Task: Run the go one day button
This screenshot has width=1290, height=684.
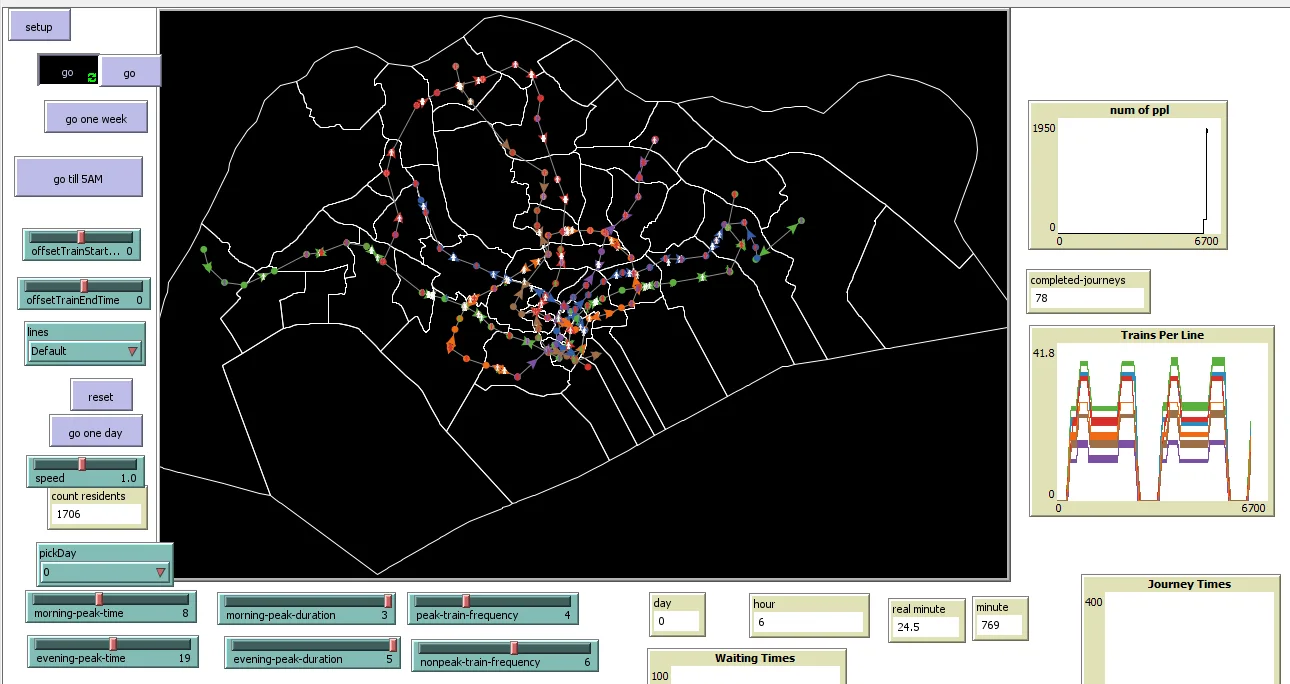Action: coord(96,432)
